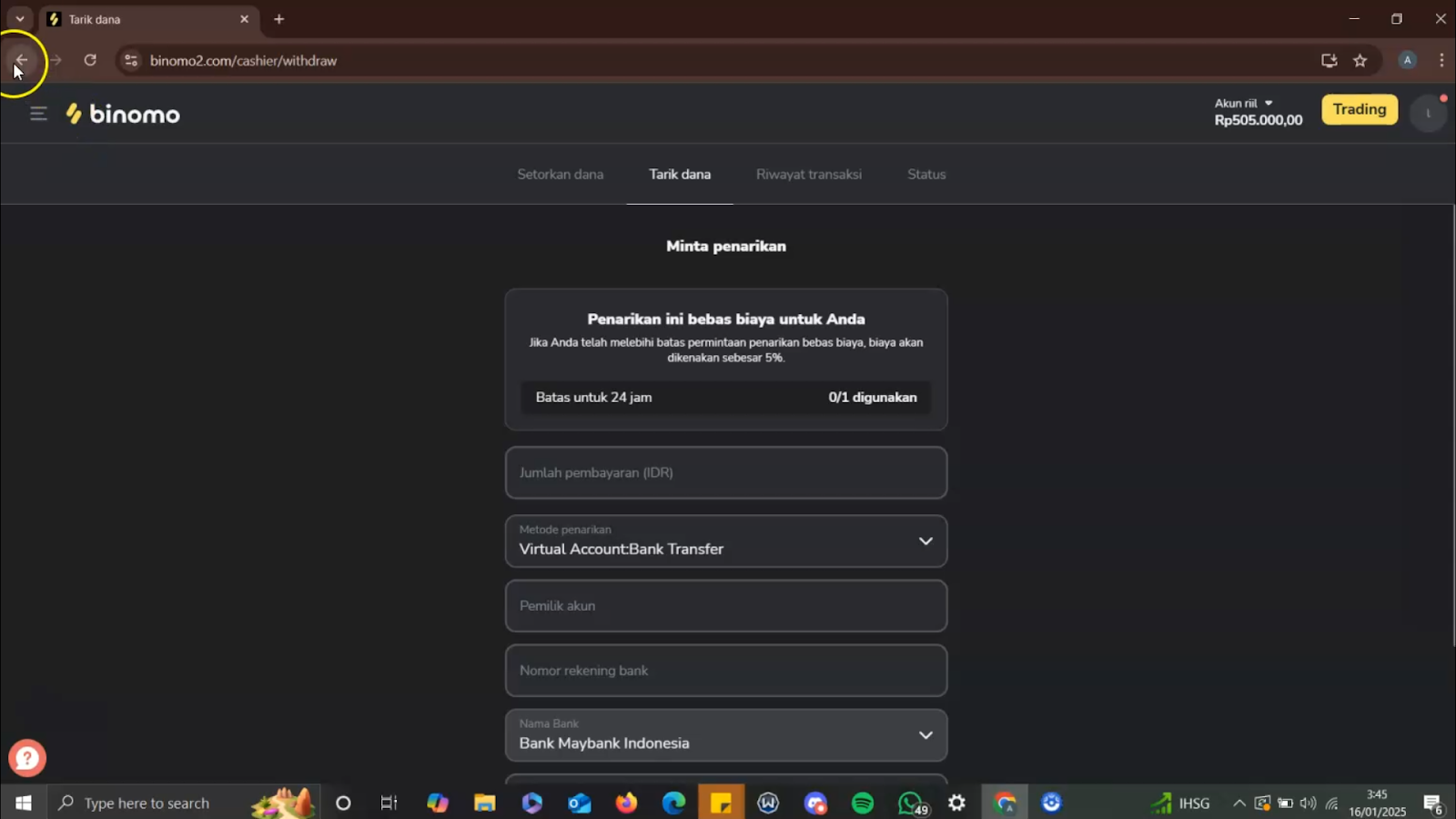View site information icon in address bar
Screen dimensions: 1456x819
[131, 61]
